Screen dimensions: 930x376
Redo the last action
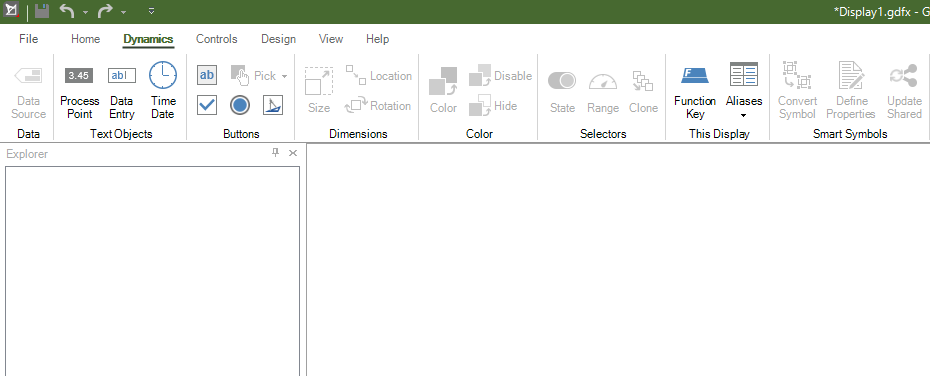[105, 11]
